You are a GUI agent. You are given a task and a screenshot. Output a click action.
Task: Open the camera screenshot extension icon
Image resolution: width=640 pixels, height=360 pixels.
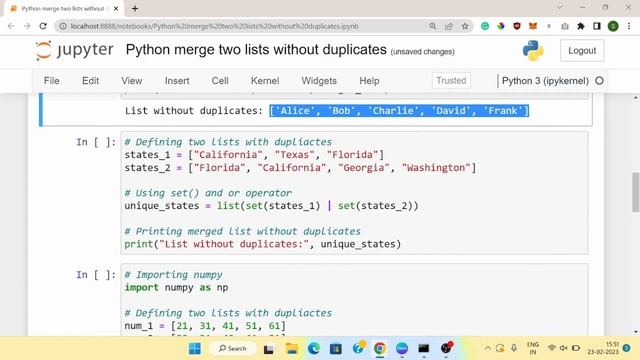(565, 26)
